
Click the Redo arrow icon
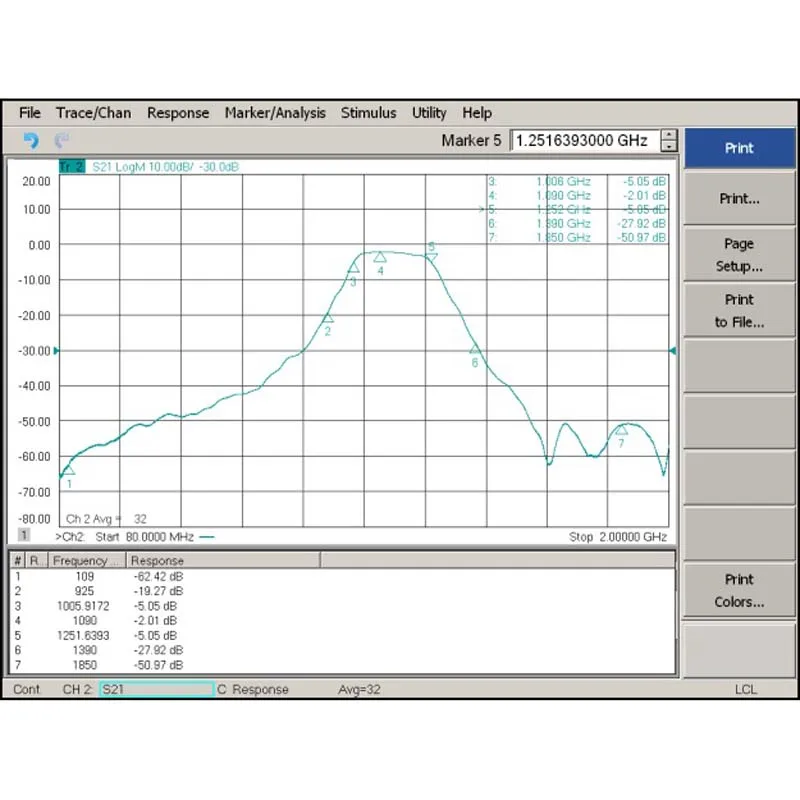pyautogui.click(x=62, y=141)
